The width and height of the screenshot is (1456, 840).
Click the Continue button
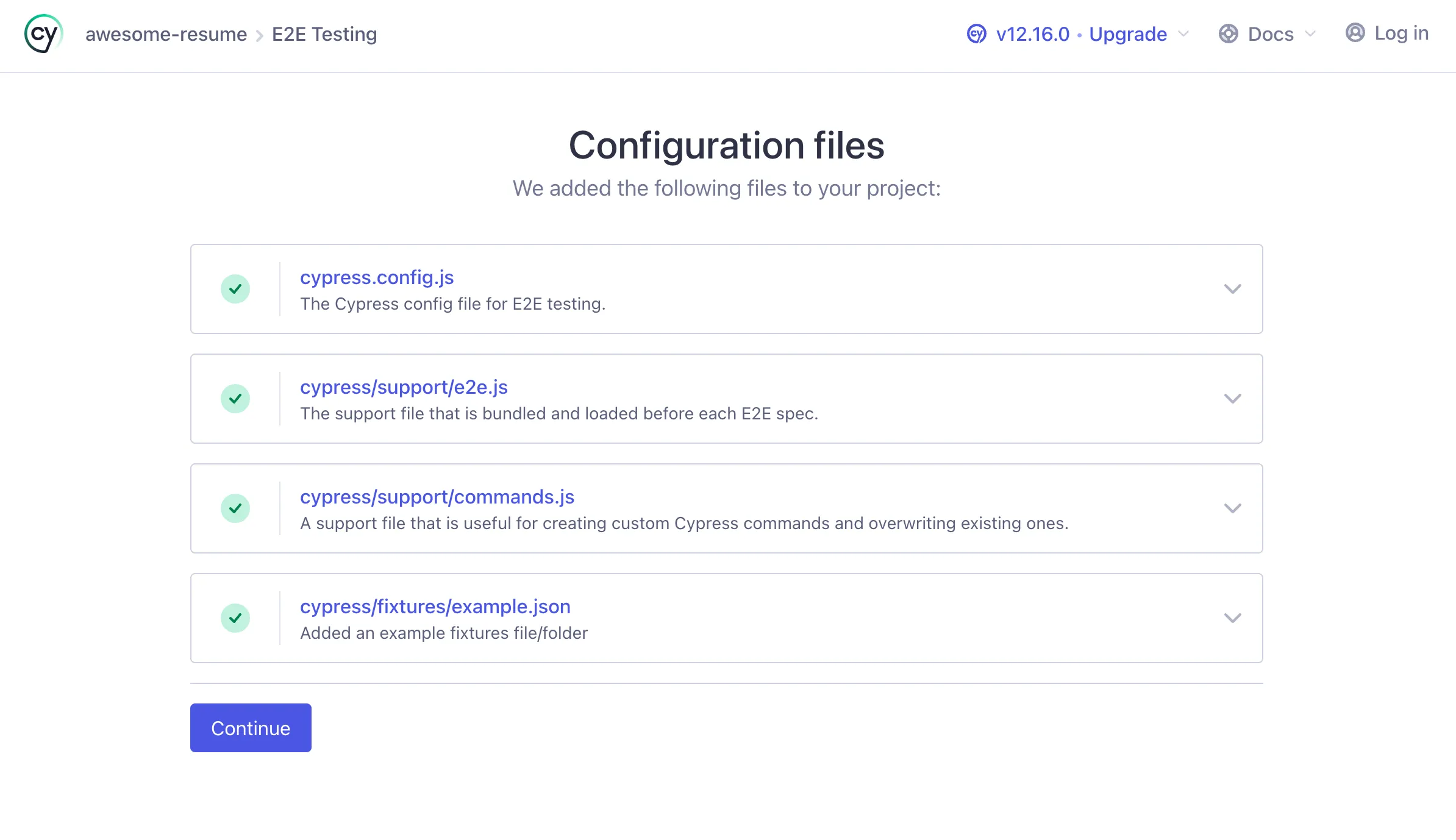click(251, 728)
